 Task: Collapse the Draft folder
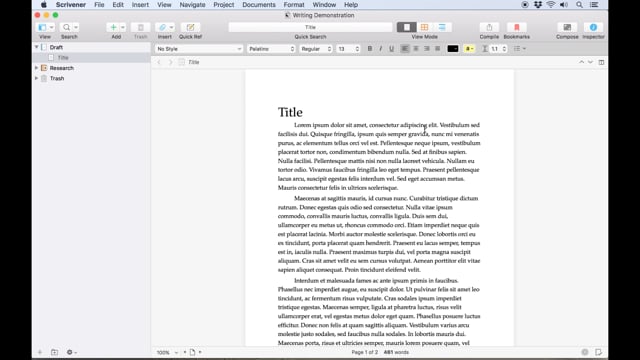click(37, 47)
